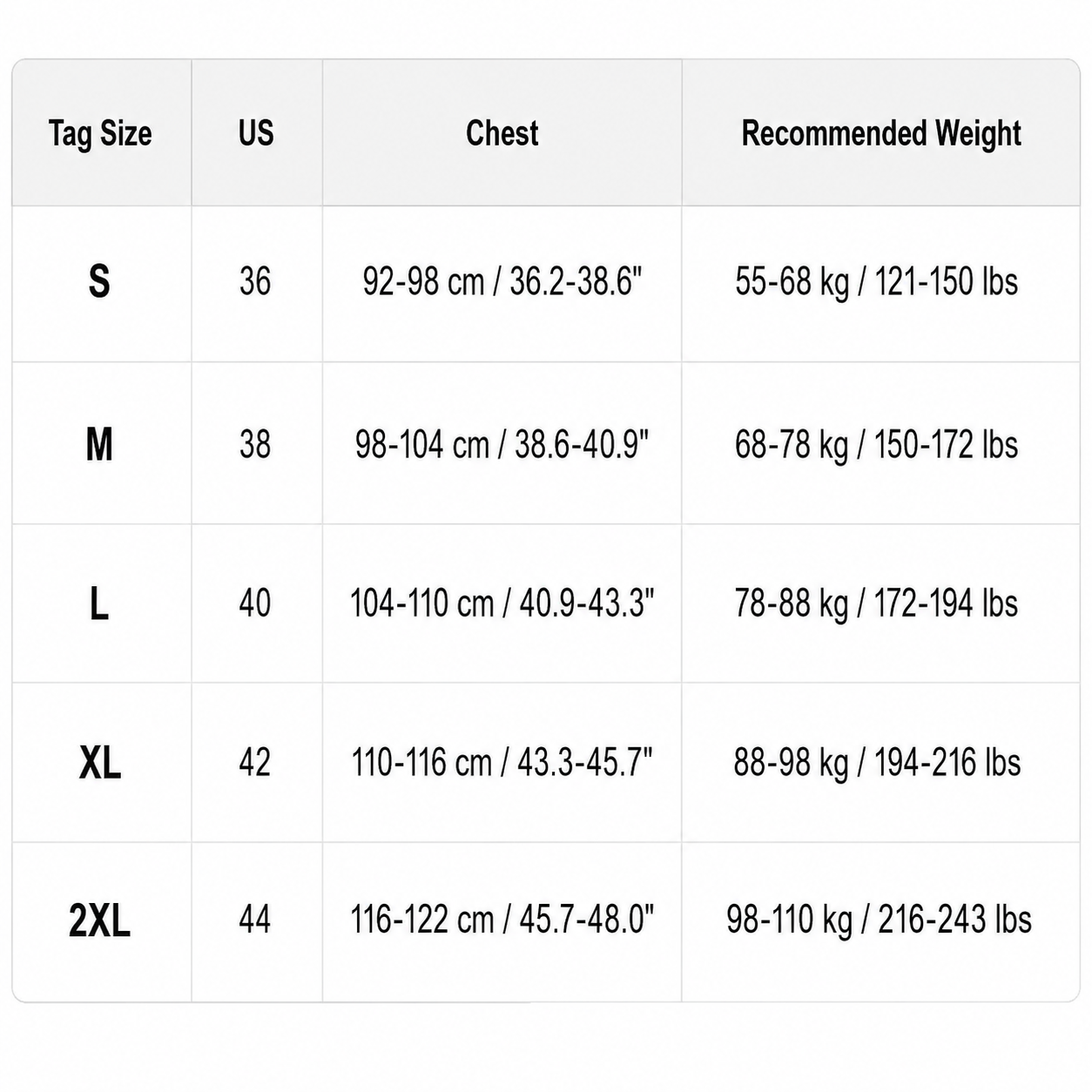Select the 2XL tag size cell
Image resolution: width=1092 pixels, height=1092 pixels.
click(99, 920)
